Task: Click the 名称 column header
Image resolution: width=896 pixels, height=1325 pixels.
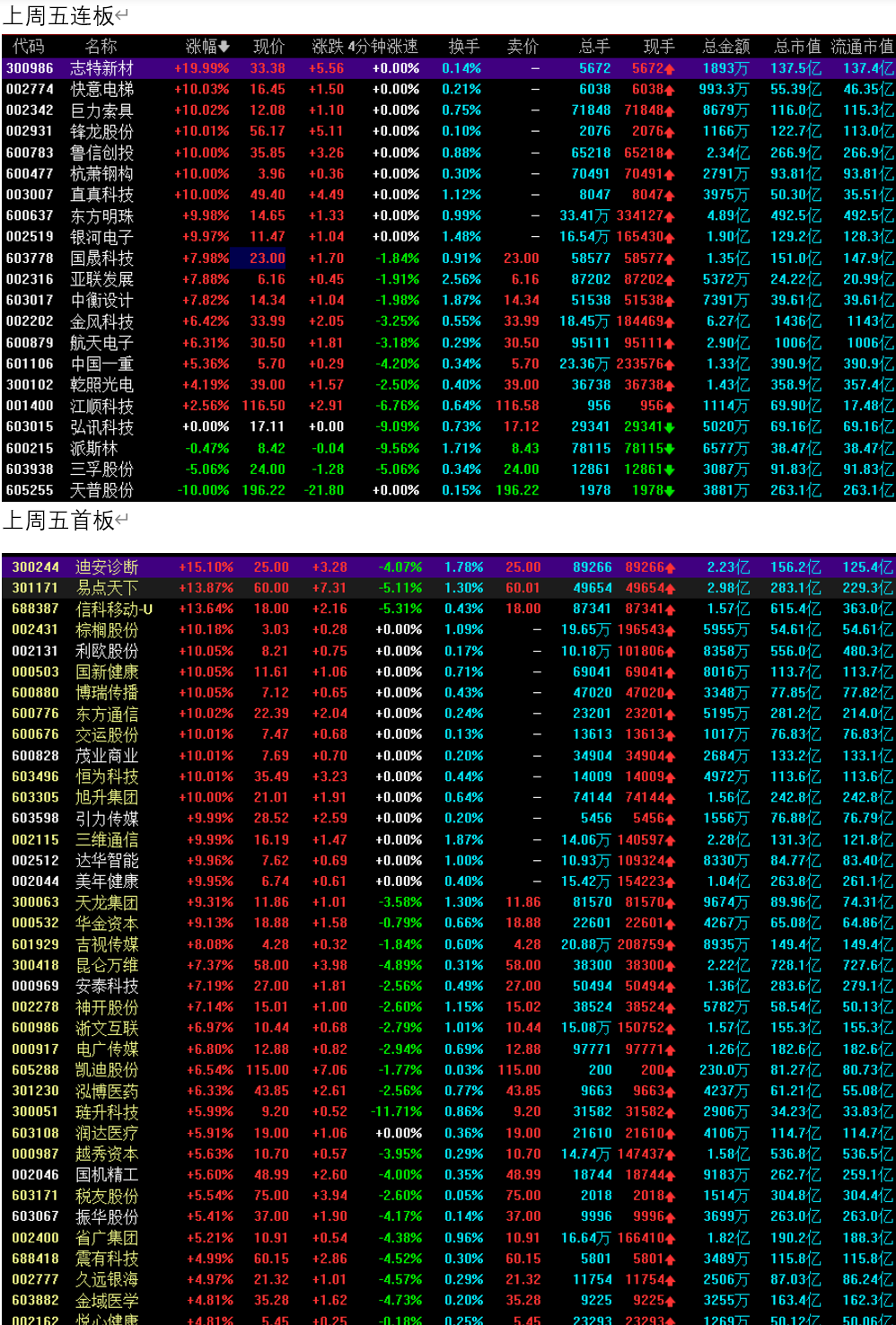Action: click(x=101, y=46)
